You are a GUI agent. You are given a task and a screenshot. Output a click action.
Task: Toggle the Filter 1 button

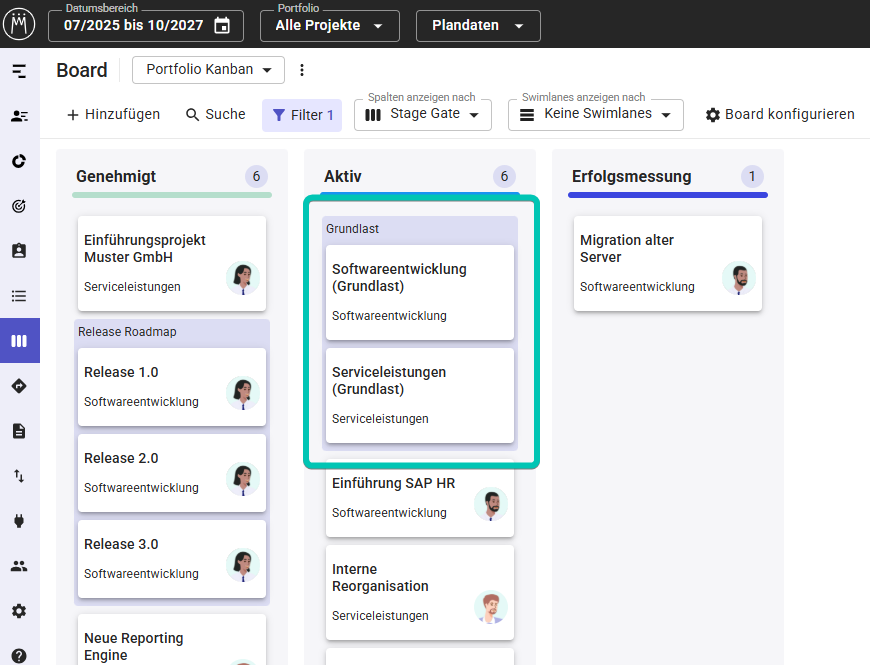302,115
